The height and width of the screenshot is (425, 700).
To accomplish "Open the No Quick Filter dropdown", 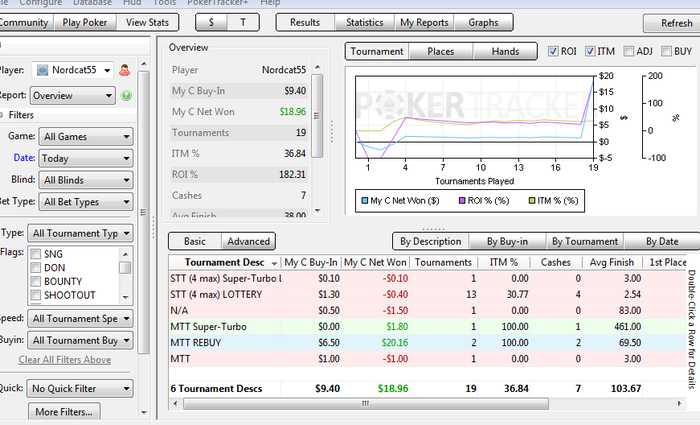I will coord(80,388).
